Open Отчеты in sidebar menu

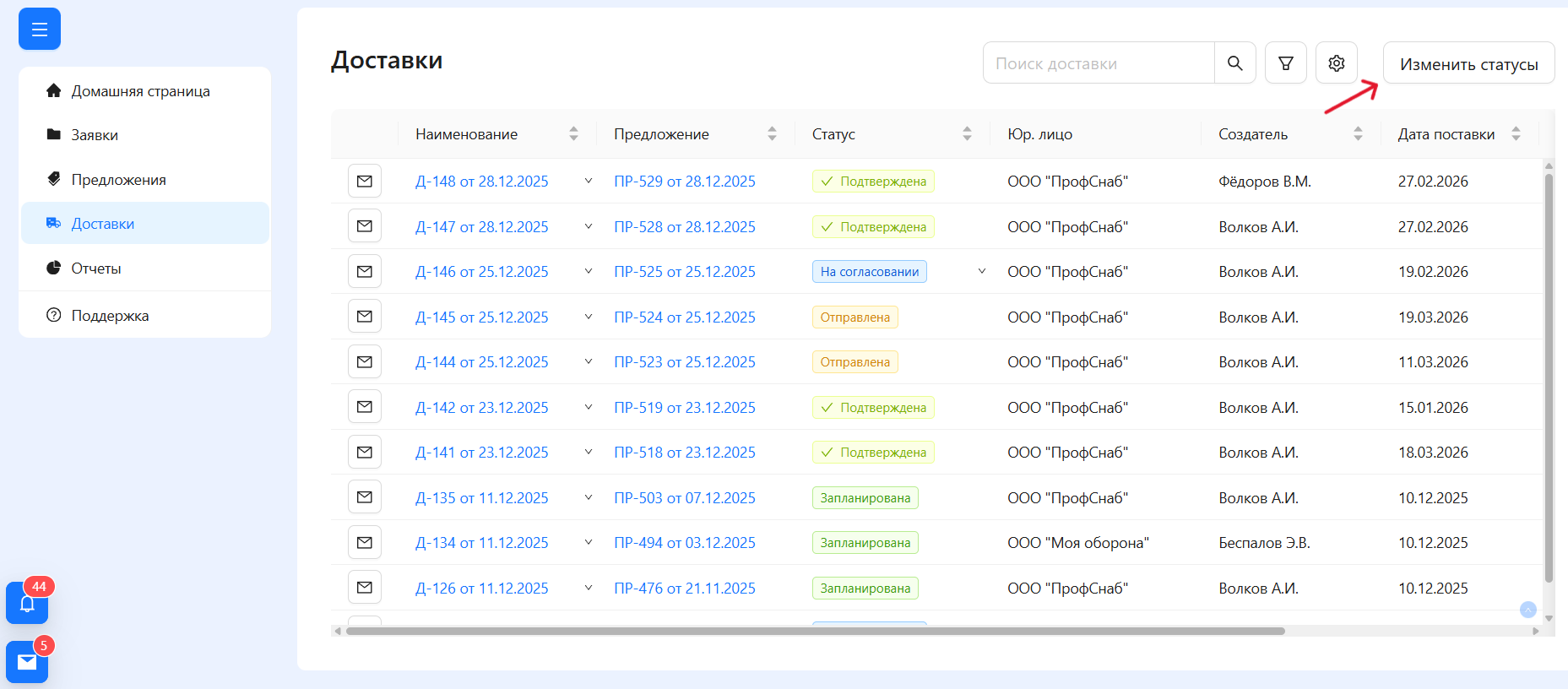pyautogui.click(x=96, y=269)
